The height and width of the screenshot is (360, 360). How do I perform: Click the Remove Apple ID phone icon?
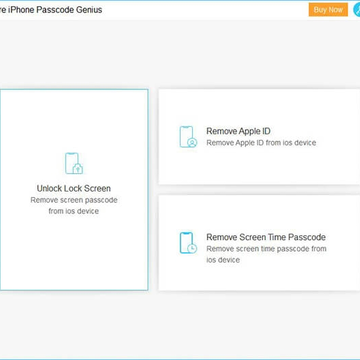point(188,137)
